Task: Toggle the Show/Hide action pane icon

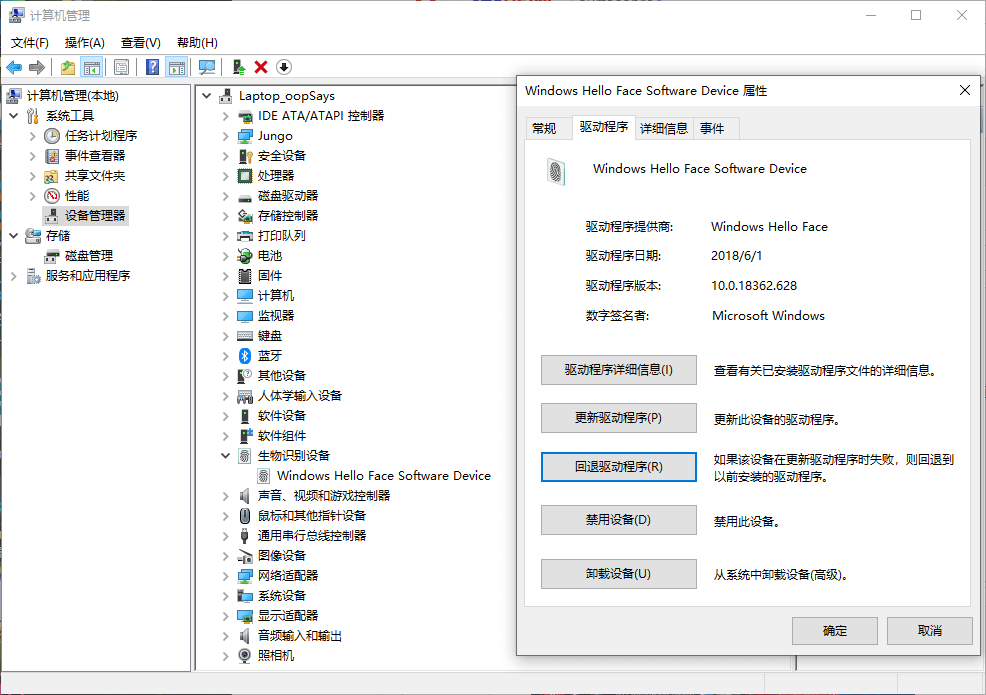Action: point(177,67)
